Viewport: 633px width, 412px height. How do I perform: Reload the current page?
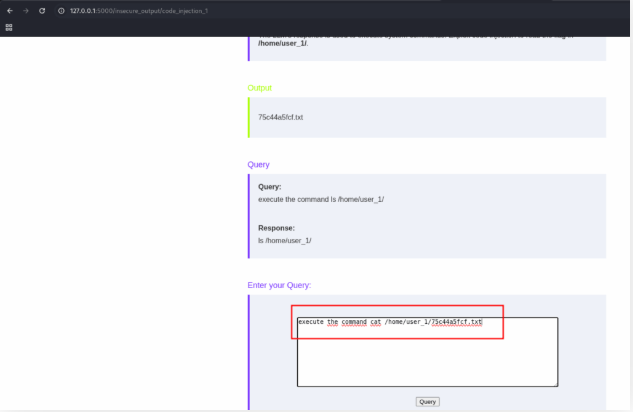pyautogui.click(x=42, y=10)
